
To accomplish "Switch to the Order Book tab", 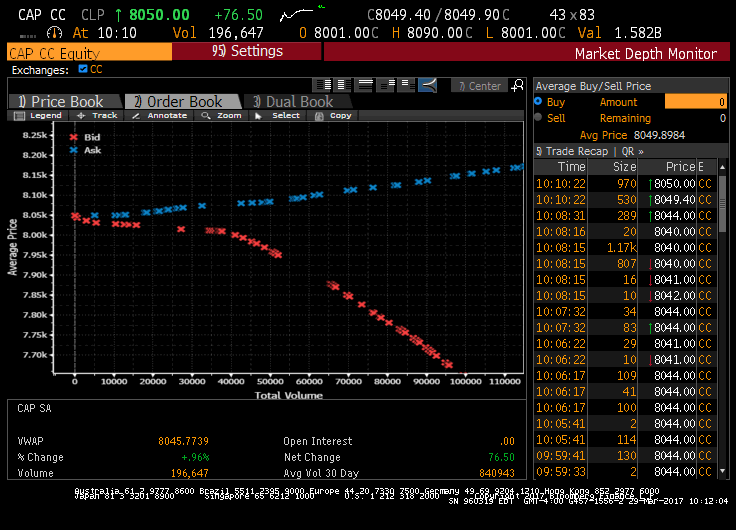I will pos(183,101).
